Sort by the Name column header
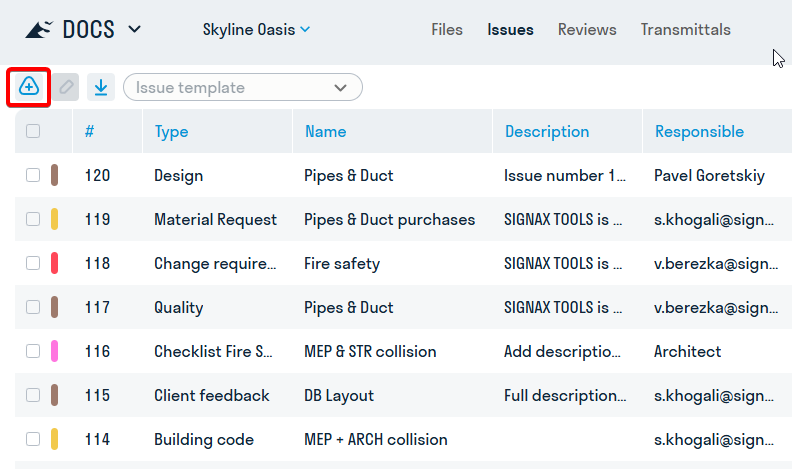Screen dimensions: 792x469 tap(325, 131)
